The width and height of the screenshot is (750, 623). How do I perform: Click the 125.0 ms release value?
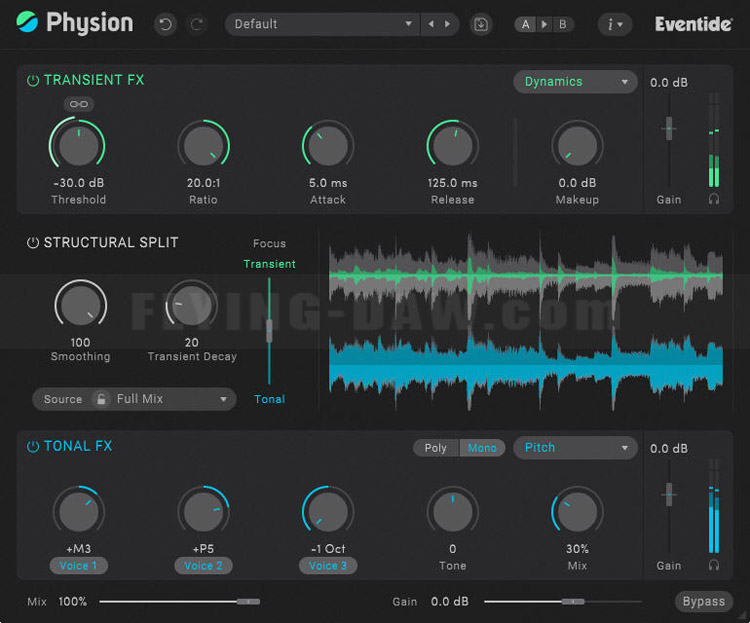(x=452, y=183)
